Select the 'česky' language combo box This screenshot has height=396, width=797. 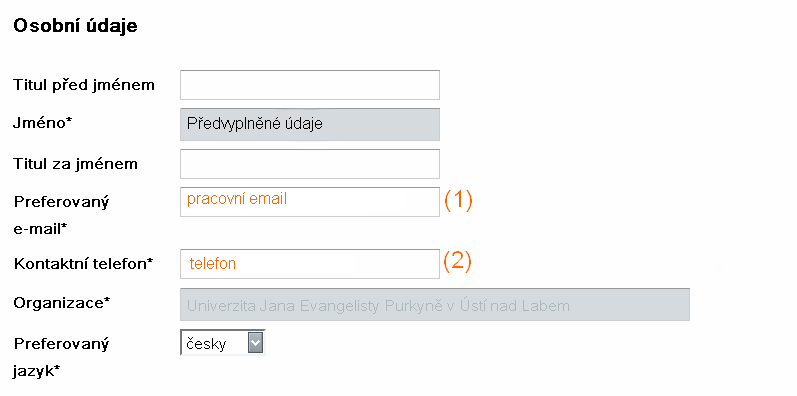pos(223,344)
